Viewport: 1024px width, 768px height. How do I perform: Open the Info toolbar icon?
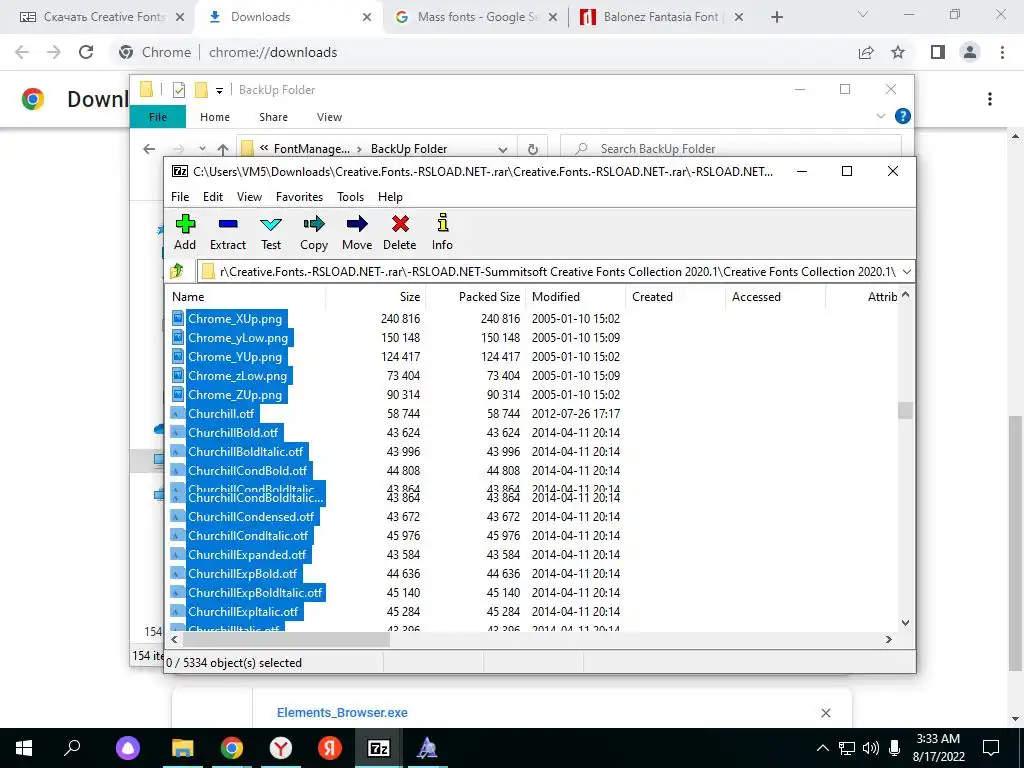pos(442,232)
